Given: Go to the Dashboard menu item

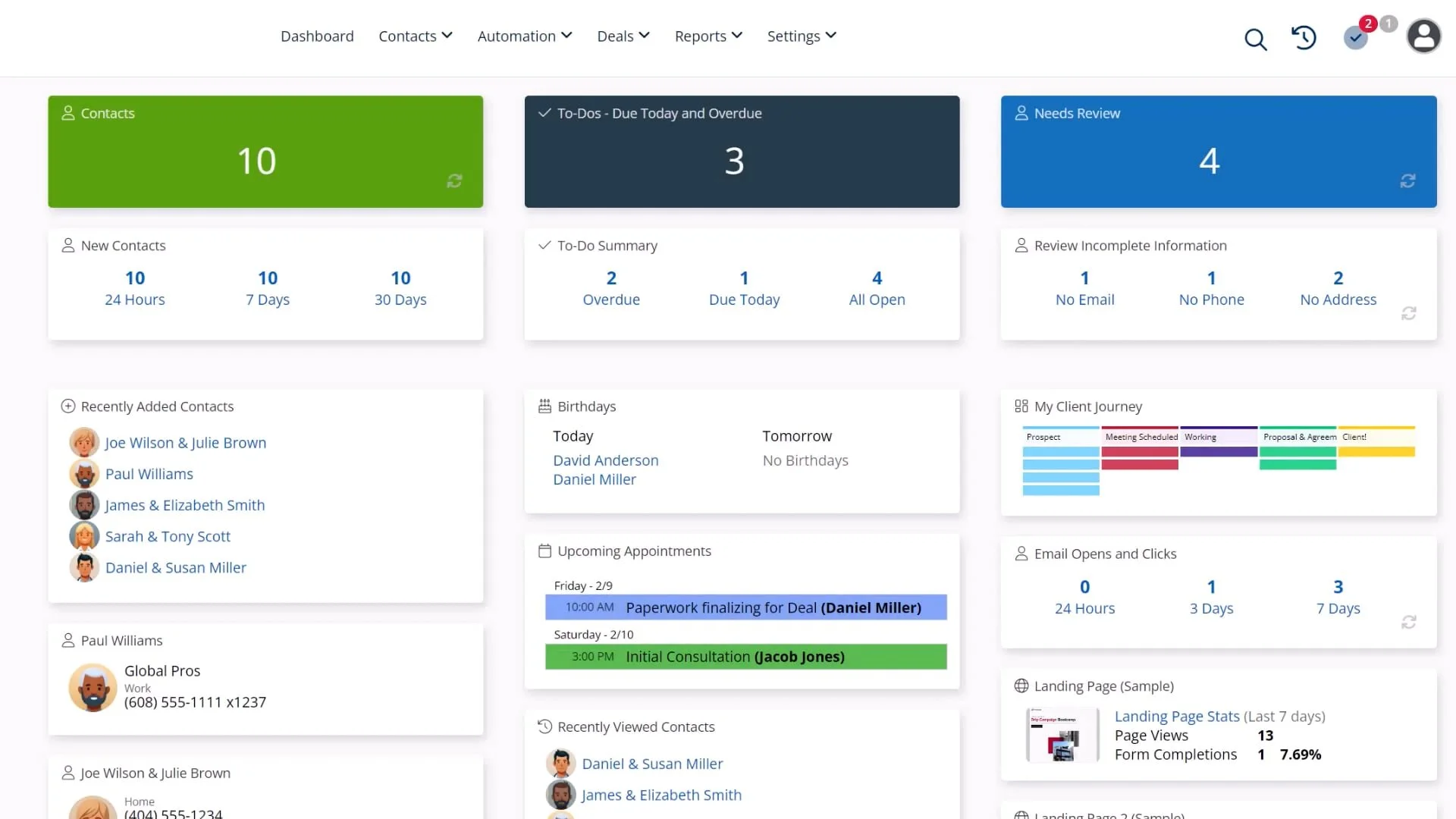Looking at the screenshot, I should click(x=317, y=36).
